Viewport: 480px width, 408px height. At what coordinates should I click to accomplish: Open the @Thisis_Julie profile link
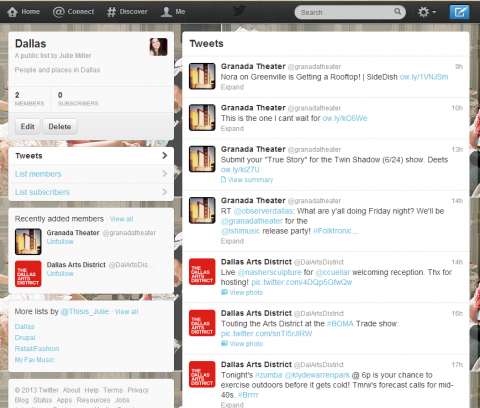pos(85,312)
